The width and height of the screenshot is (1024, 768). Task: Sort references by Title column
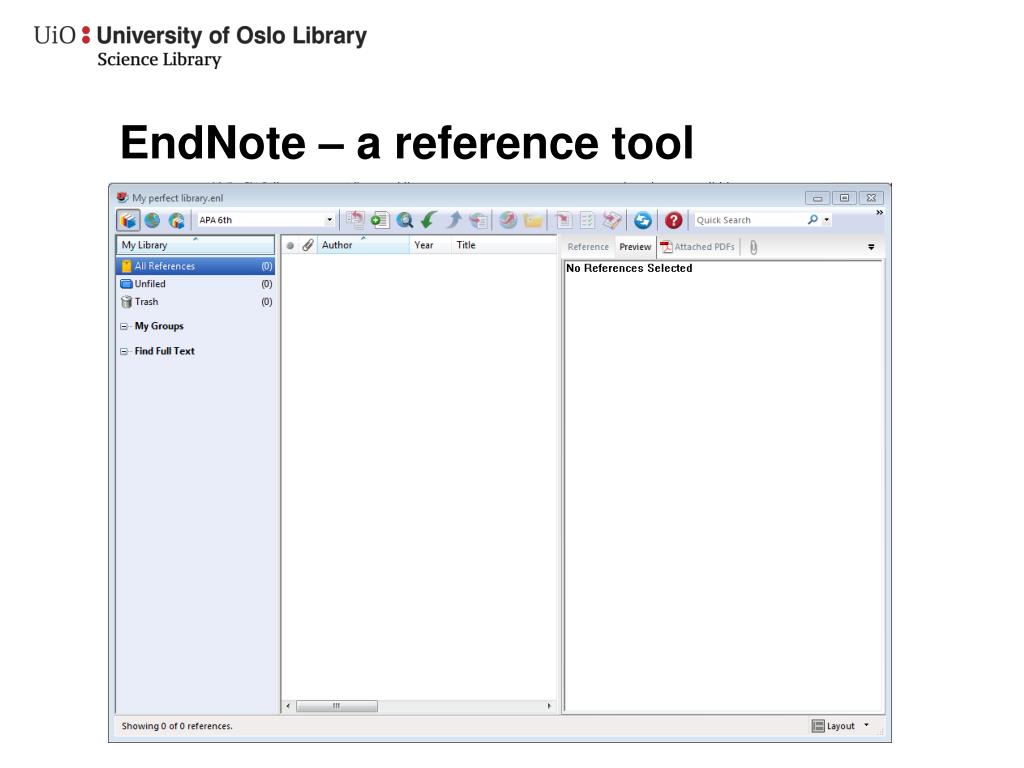pyautogui.click(x=504, y=245)
